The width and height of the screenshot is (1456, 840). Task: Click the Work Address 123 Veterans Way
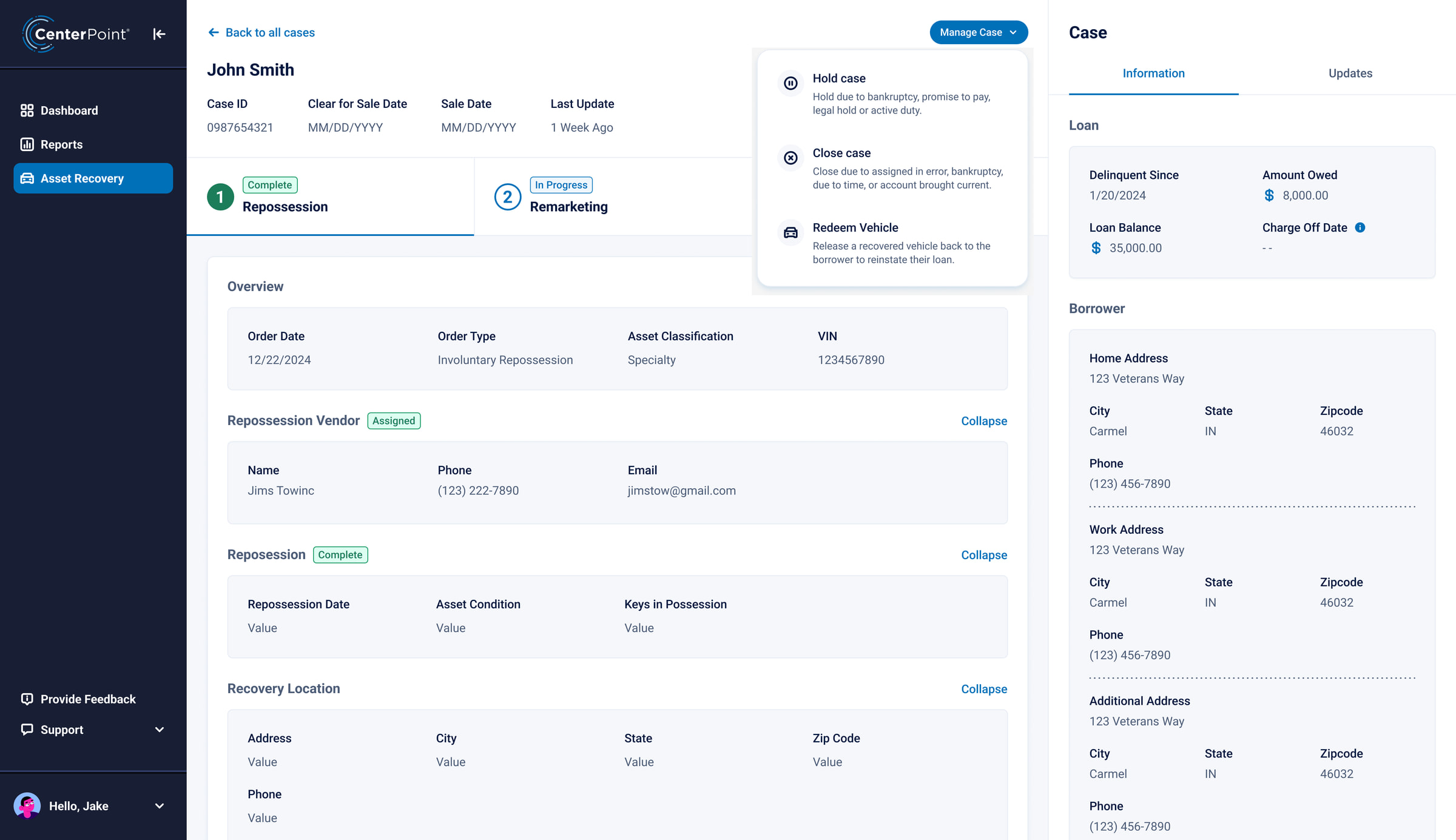point(1137,550)
